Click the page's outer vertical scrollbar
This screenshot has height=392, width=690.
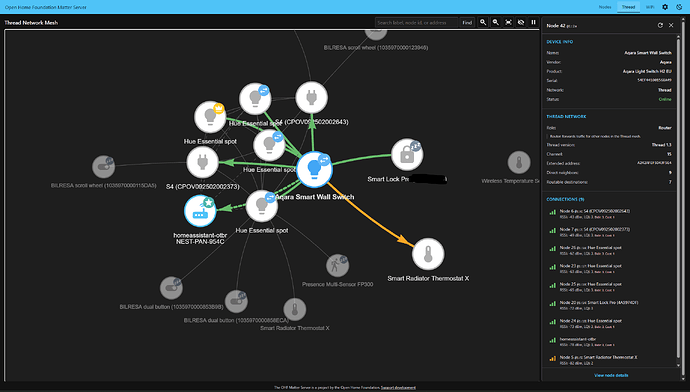pyautogui.click(x=683, y=198)
